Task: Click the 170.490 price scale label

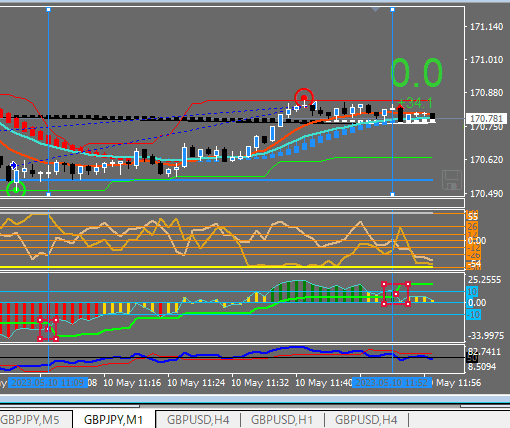Action: [x=486, y=194]
